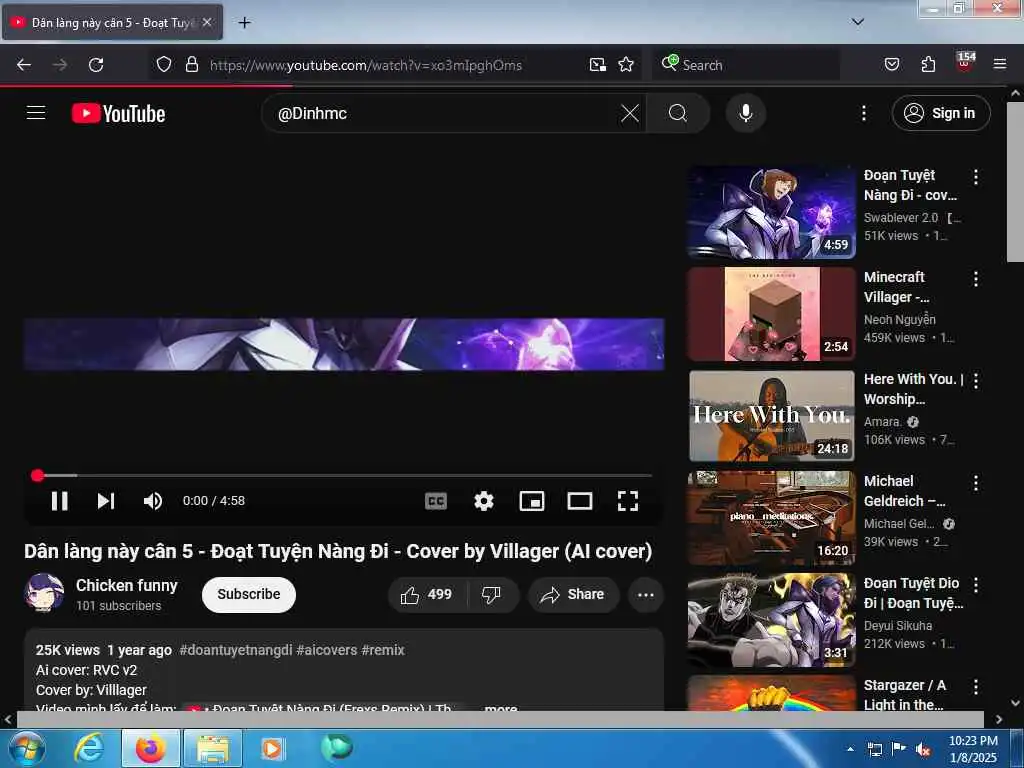Run the YouTube search magnifier
The width and height of the screenshot is (1024, 768).
click(x=678, y=113)
